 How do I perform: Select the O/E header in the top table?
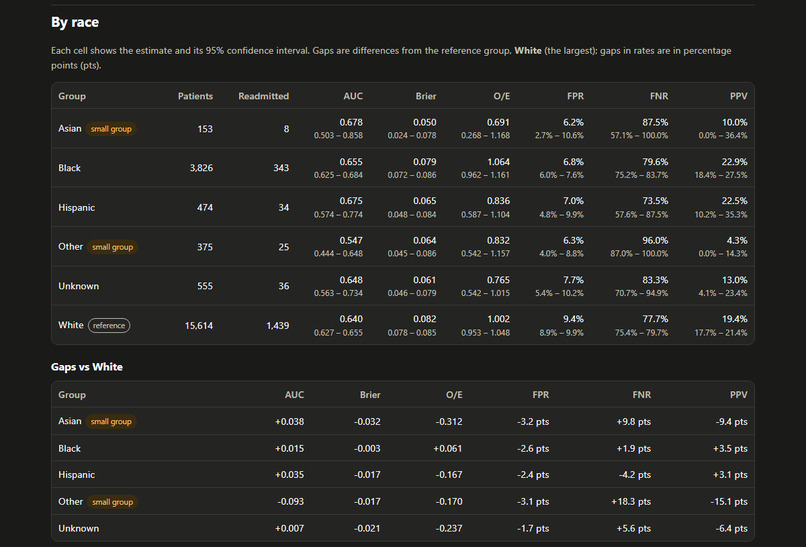502,96
